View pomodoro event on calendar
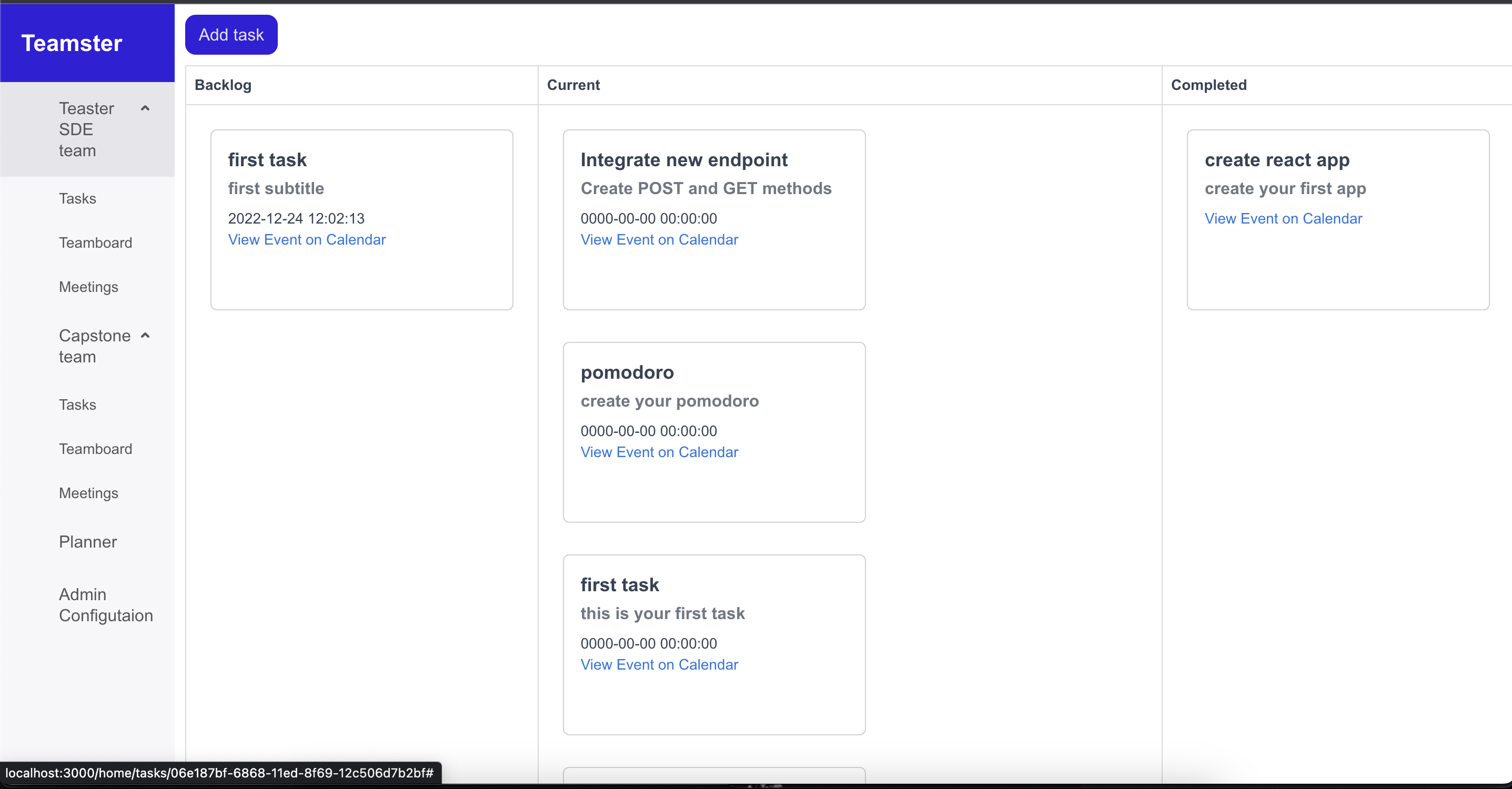 click(659, 452)
